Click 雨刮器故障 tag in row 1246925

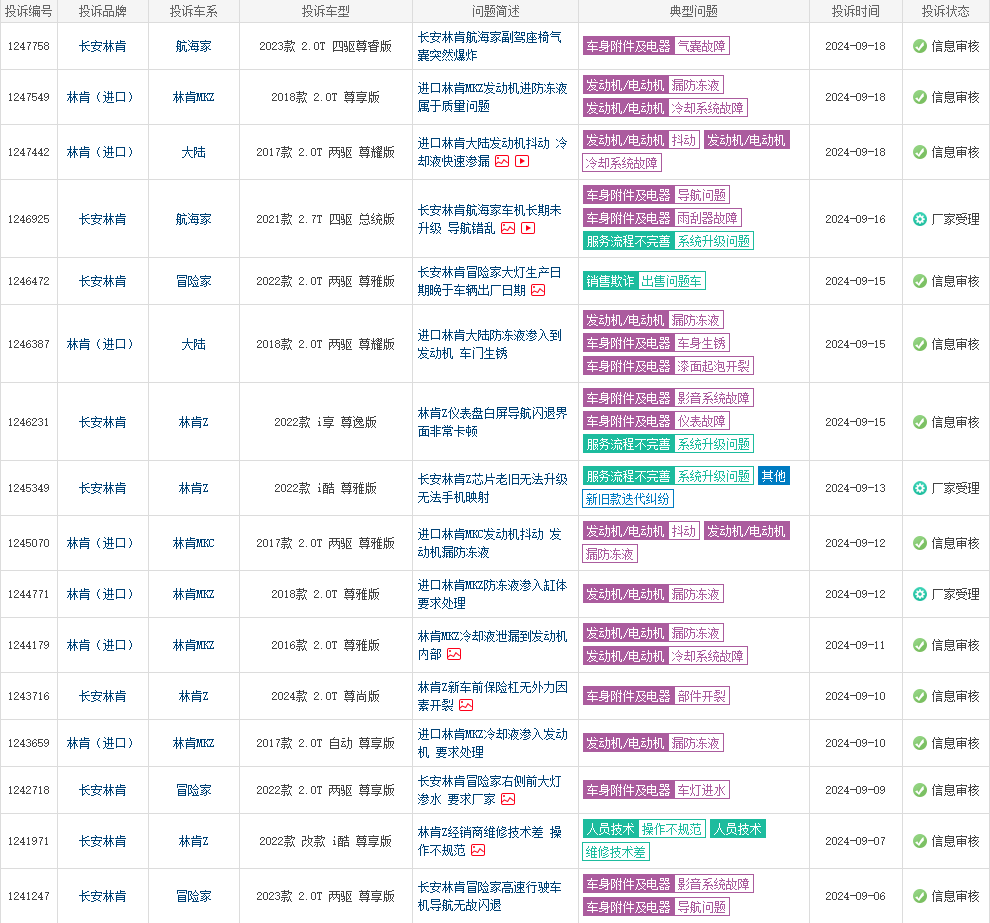[707, 218]
